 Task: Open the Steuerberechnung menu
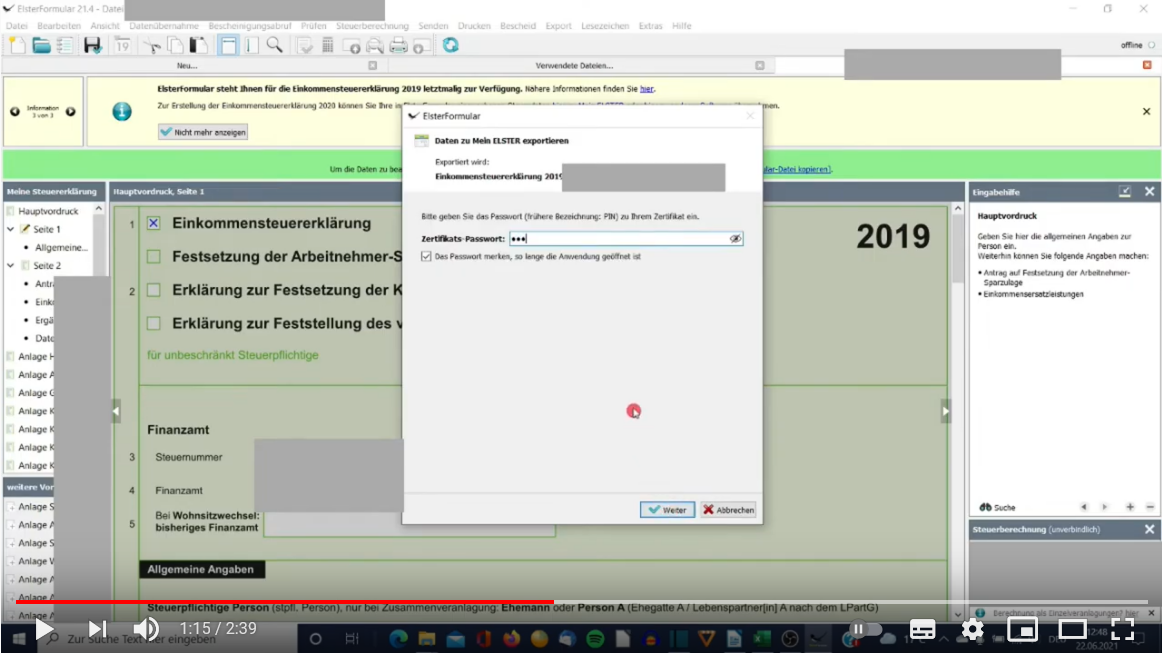click(372, 26)
